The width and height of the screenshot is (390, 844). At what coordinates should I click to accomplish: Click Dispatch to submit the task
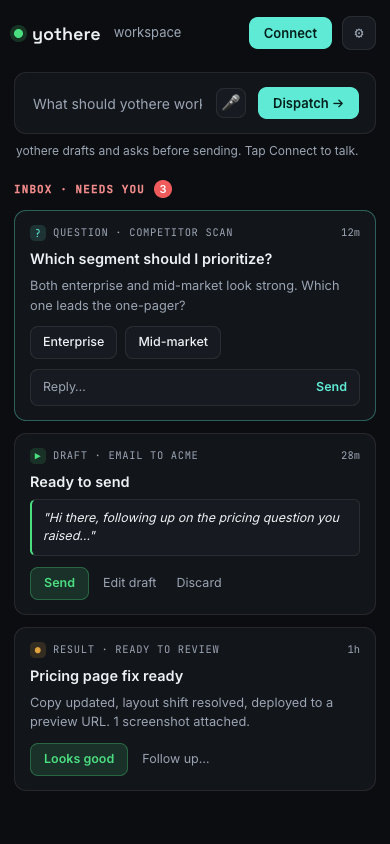pos(308,103)
